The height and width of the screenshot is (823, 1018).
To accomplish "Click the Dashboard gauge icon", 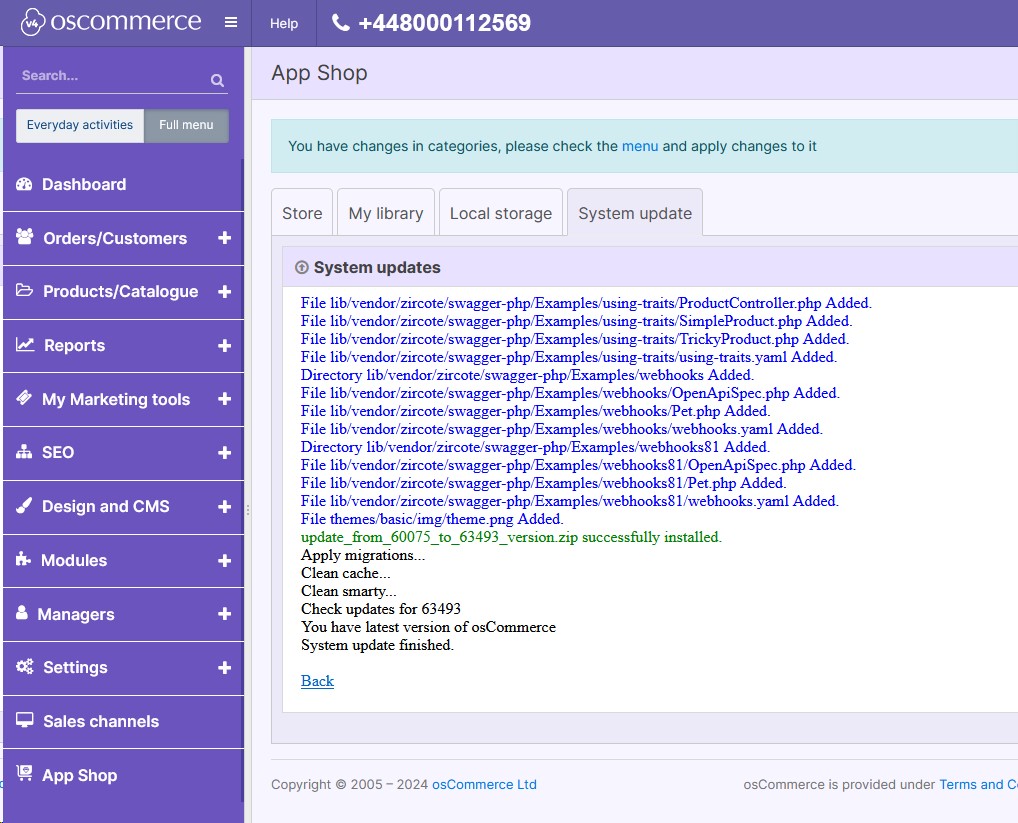I will (24, 184).
